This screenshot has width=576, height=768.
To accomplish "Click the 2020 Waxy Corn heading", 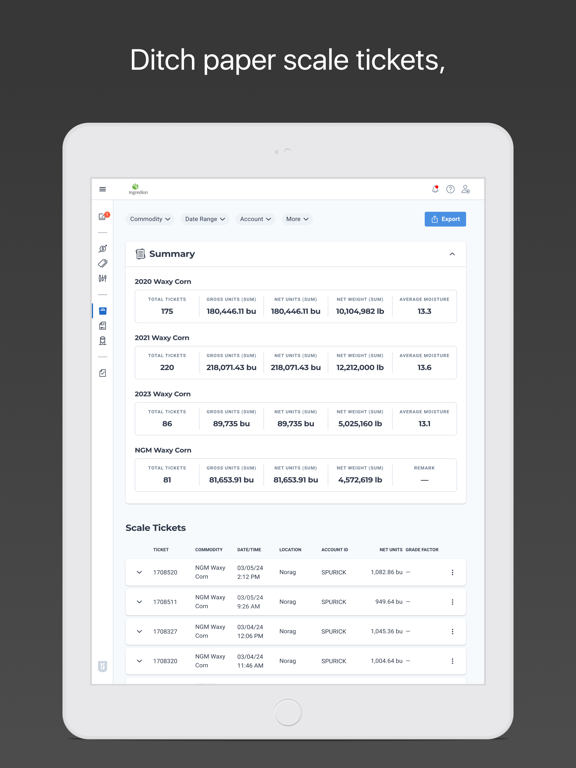I will pos(163,282).
